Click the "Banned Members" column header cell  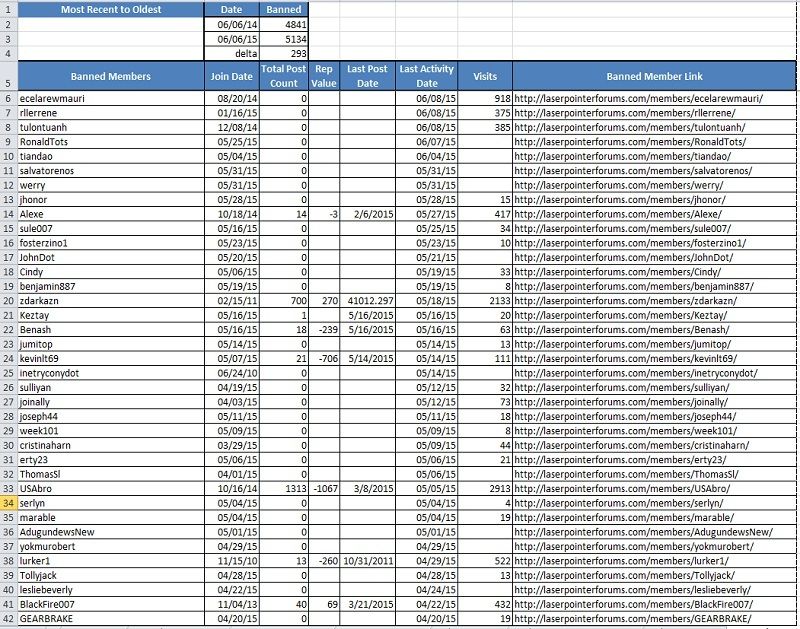[x=111, y=76]
